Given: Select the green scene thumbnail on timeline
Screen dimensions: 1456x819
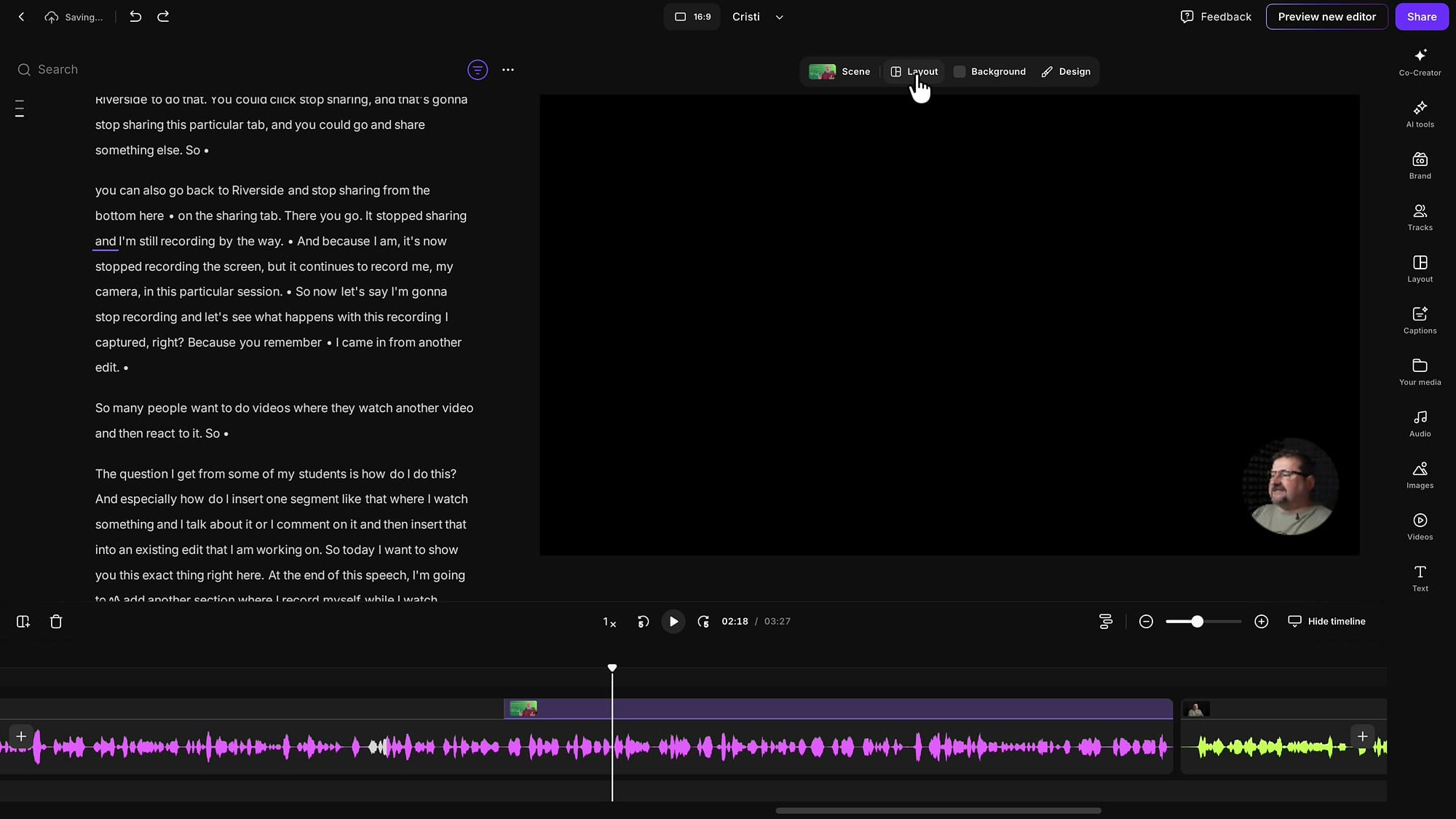Looking at the screenshot, I should [x=523, y=708].
